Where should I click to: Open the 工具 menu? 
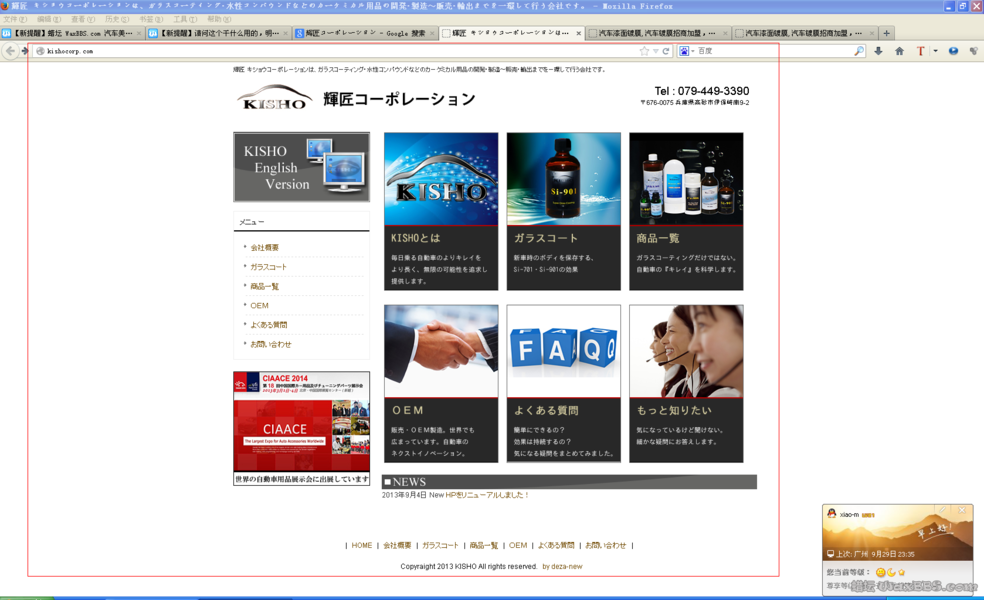pos(184,17)
